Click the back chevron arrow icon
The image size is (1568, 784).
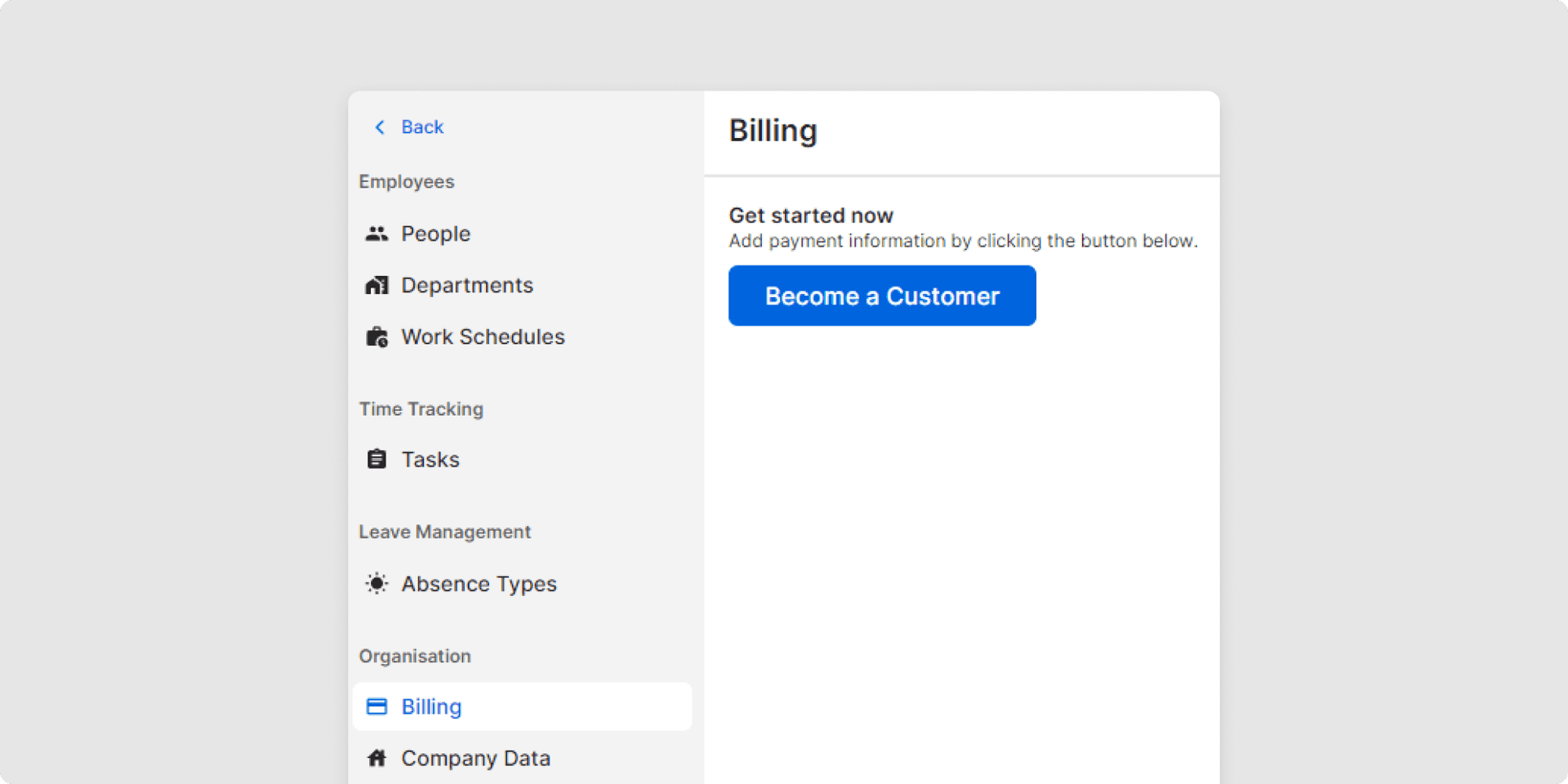point(379,127)
